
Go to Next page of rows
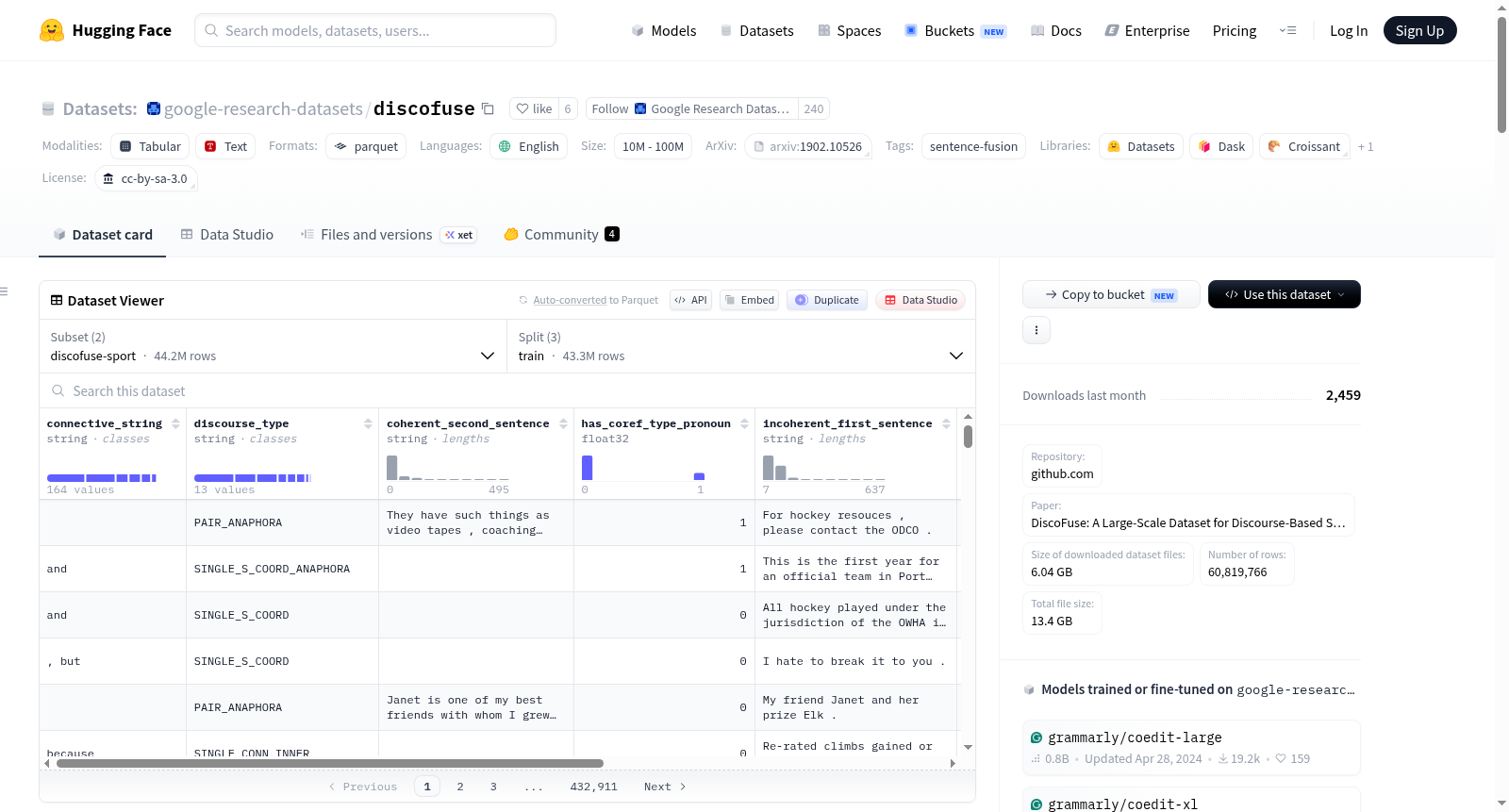click(665, 787)
